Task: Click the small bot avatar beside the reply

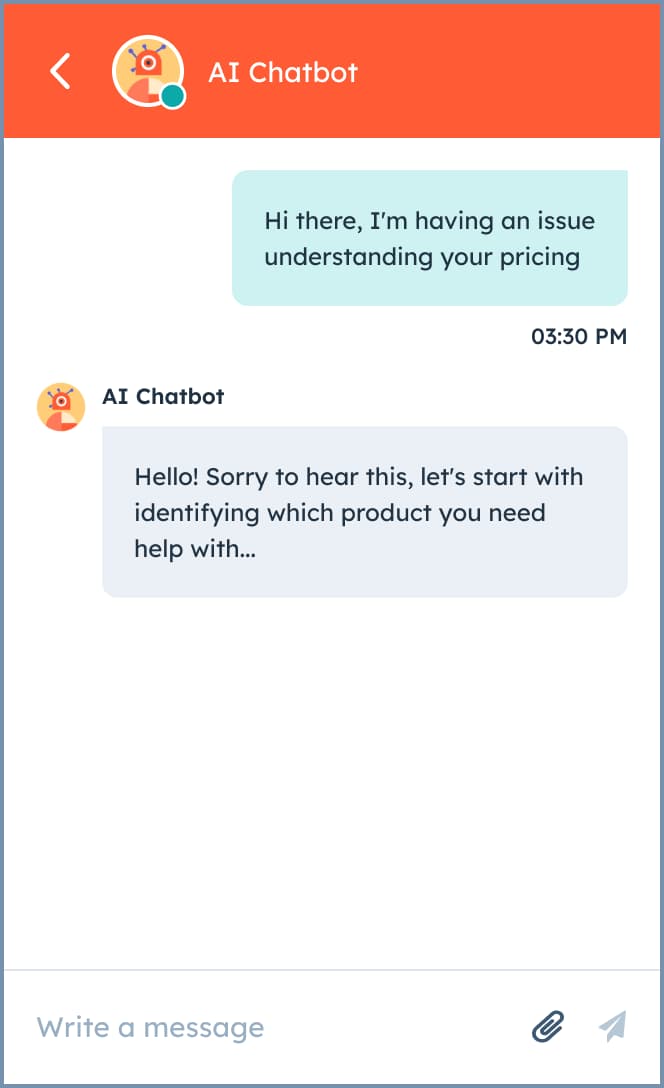Action: pos(61,406)
